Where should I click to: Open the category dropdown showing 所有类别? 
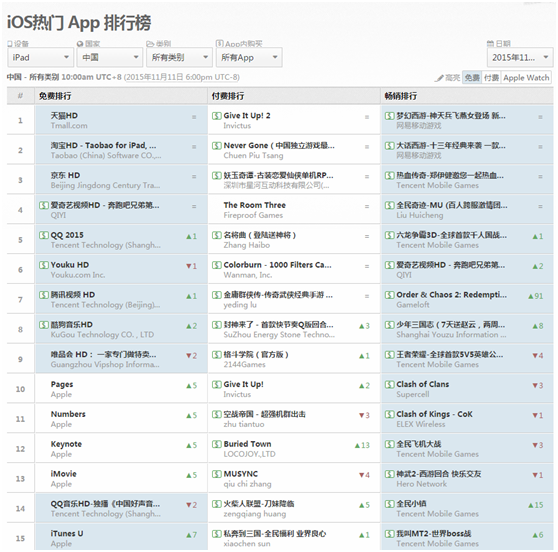pos(179,57)
